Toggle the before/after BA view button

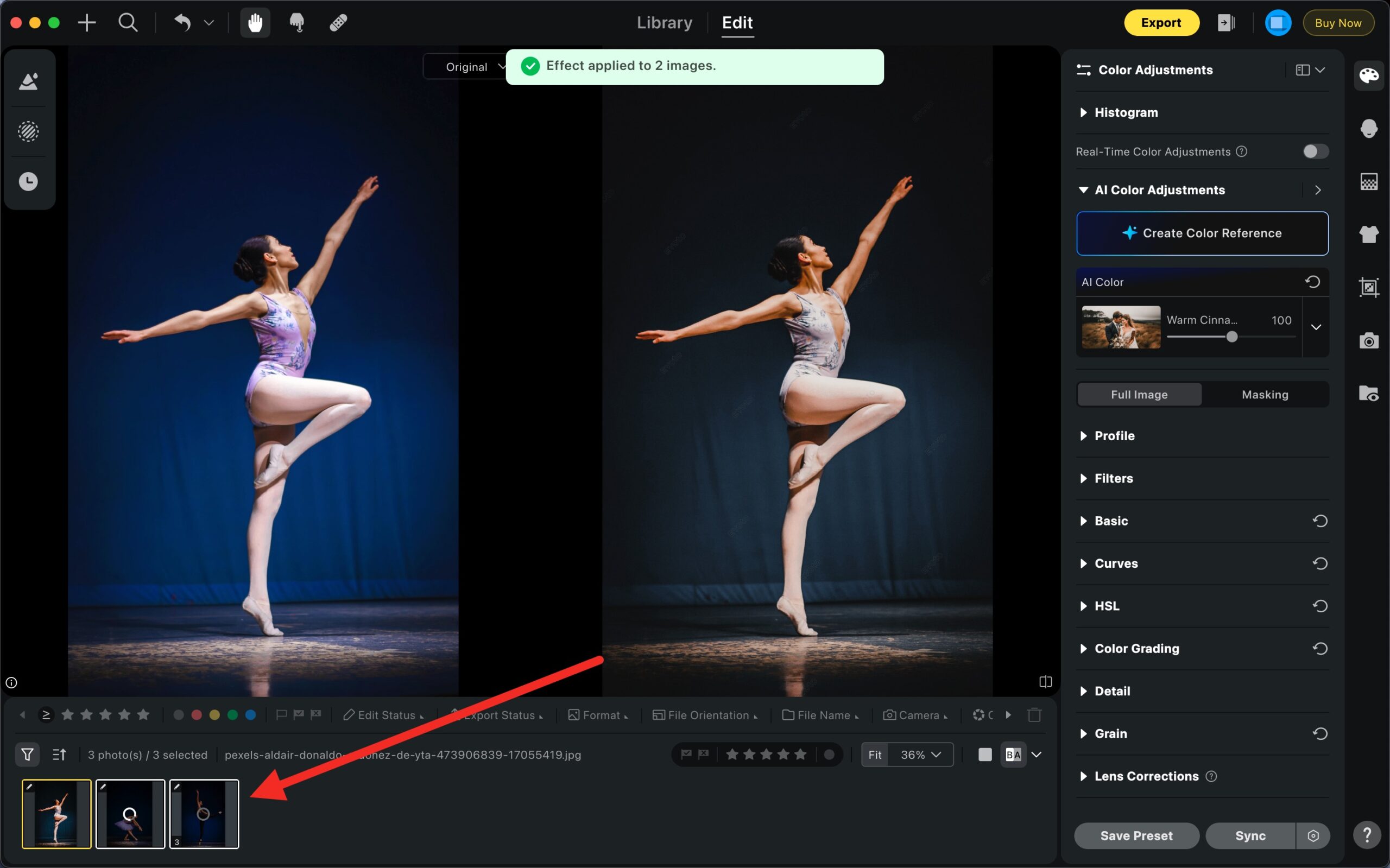click(1013, 755)
